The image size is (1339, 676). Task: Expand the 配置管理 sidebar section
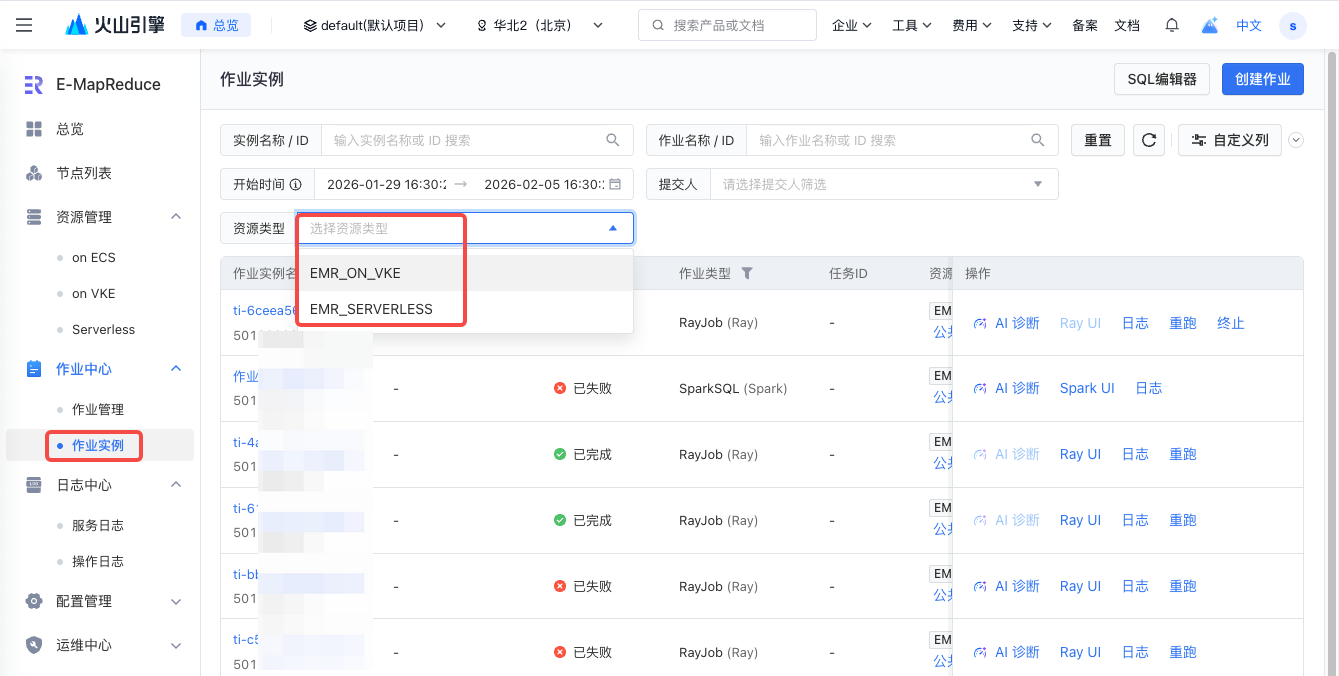[176, 601]
